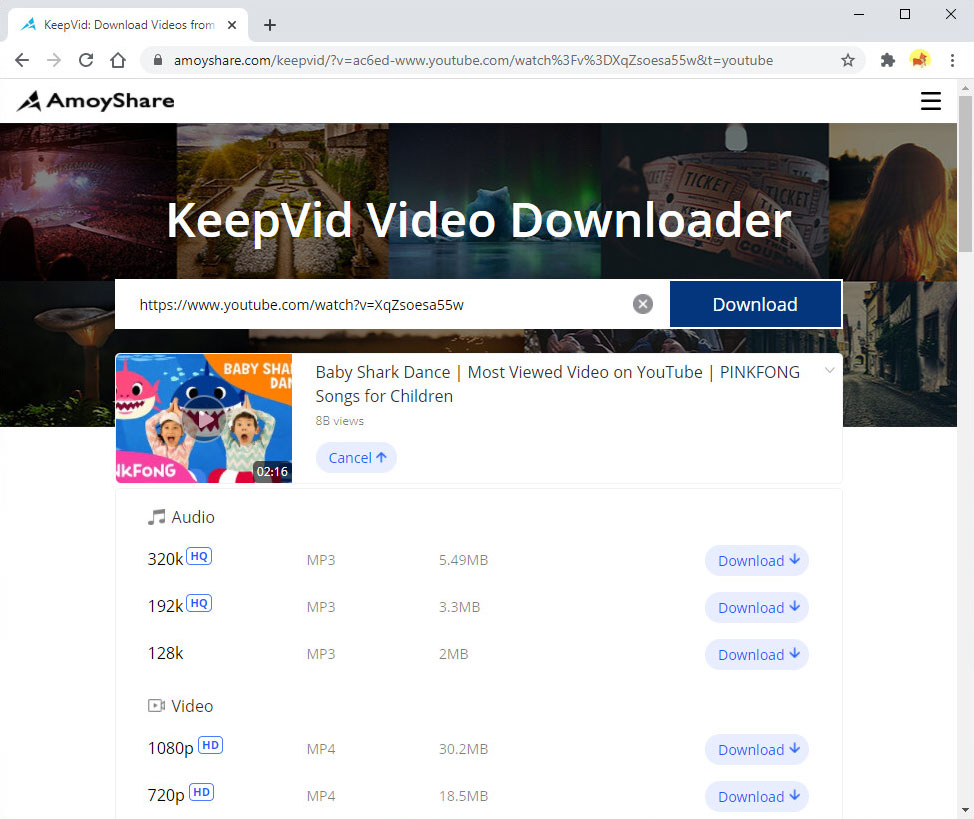Open Baby Shark Dance video title
This screenshot has width=974, height=819.
(557, 384)
